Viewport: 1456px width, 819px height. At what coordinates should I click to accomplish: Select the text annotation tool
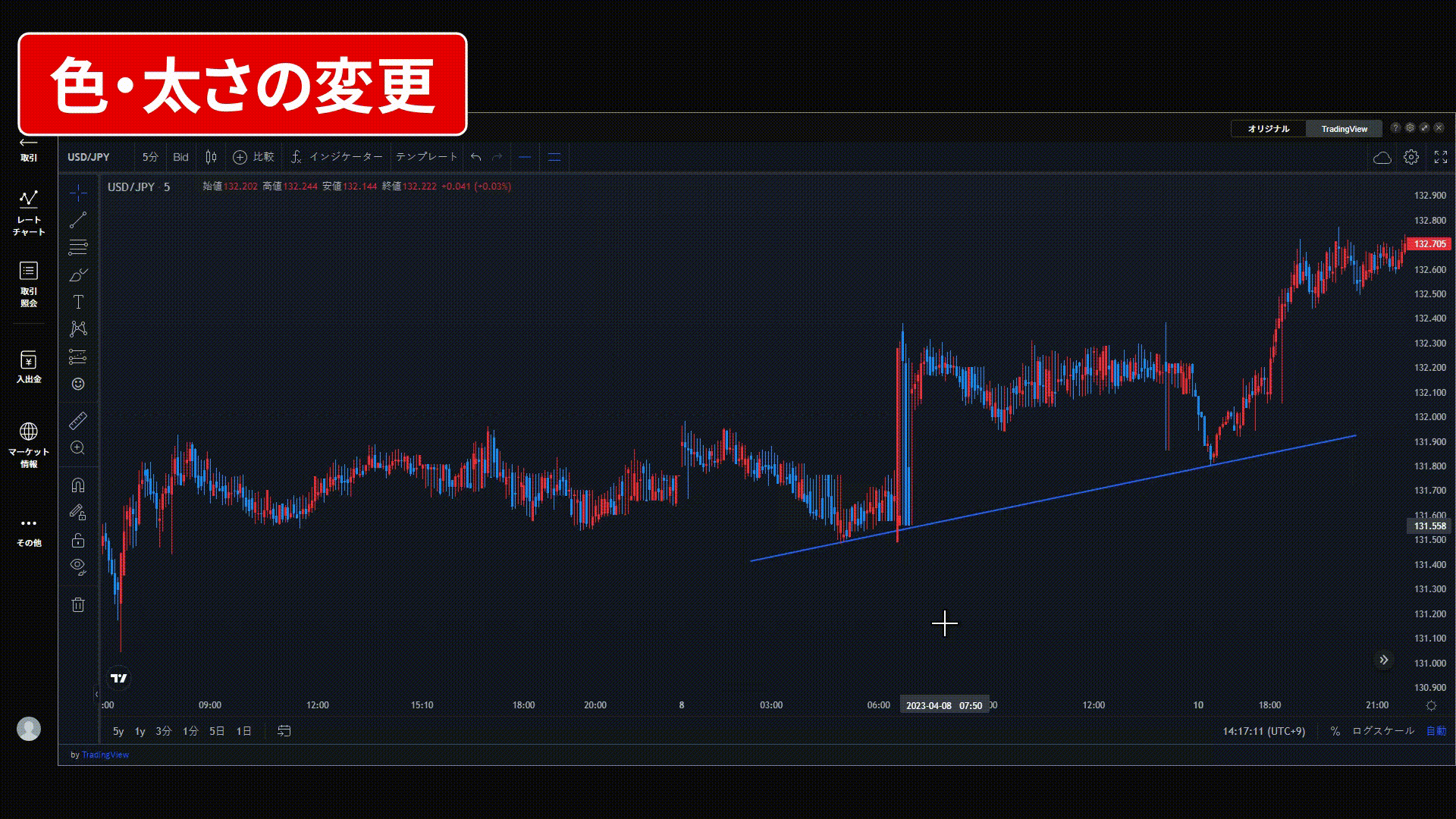click(78, 302)
